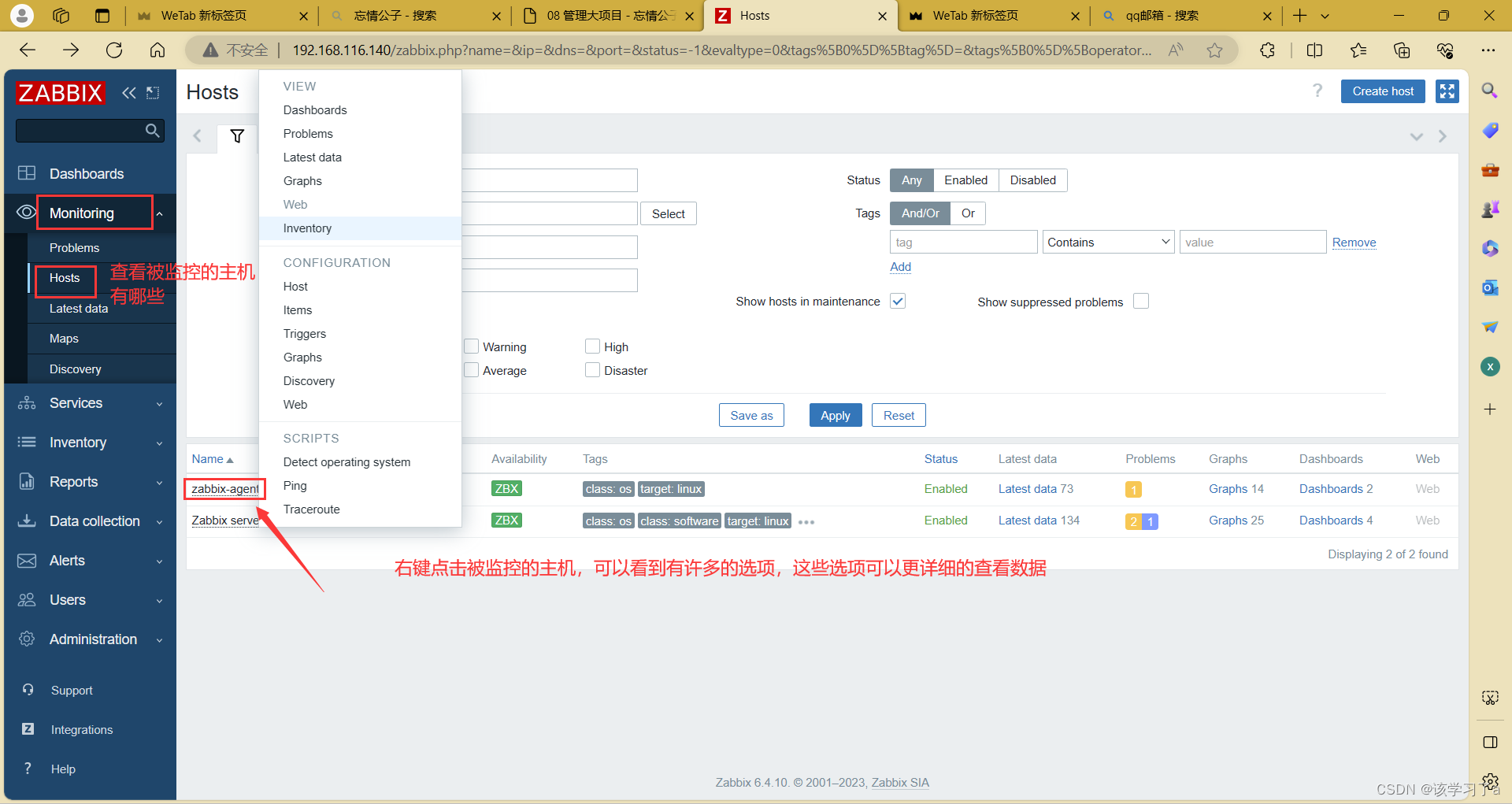Click the Remove tag link

1354,243
